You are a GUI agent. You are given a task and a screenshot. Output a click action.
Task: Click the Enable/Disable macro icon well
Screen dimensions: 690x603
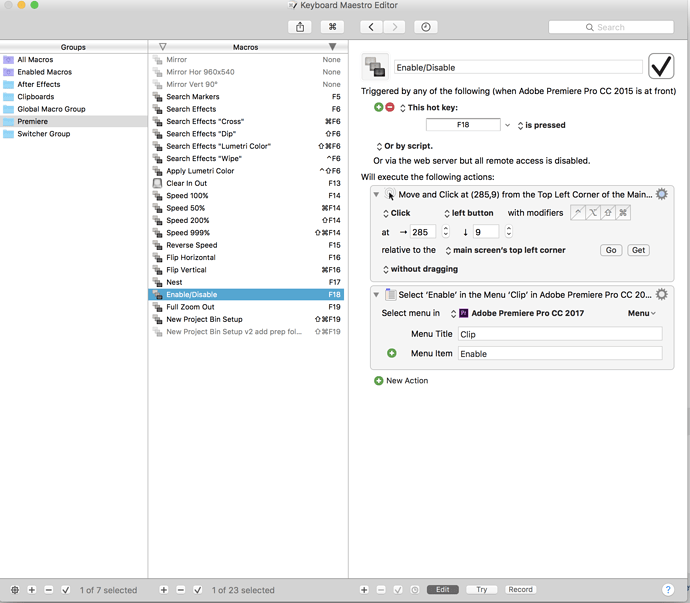click(x=375, y=66)
